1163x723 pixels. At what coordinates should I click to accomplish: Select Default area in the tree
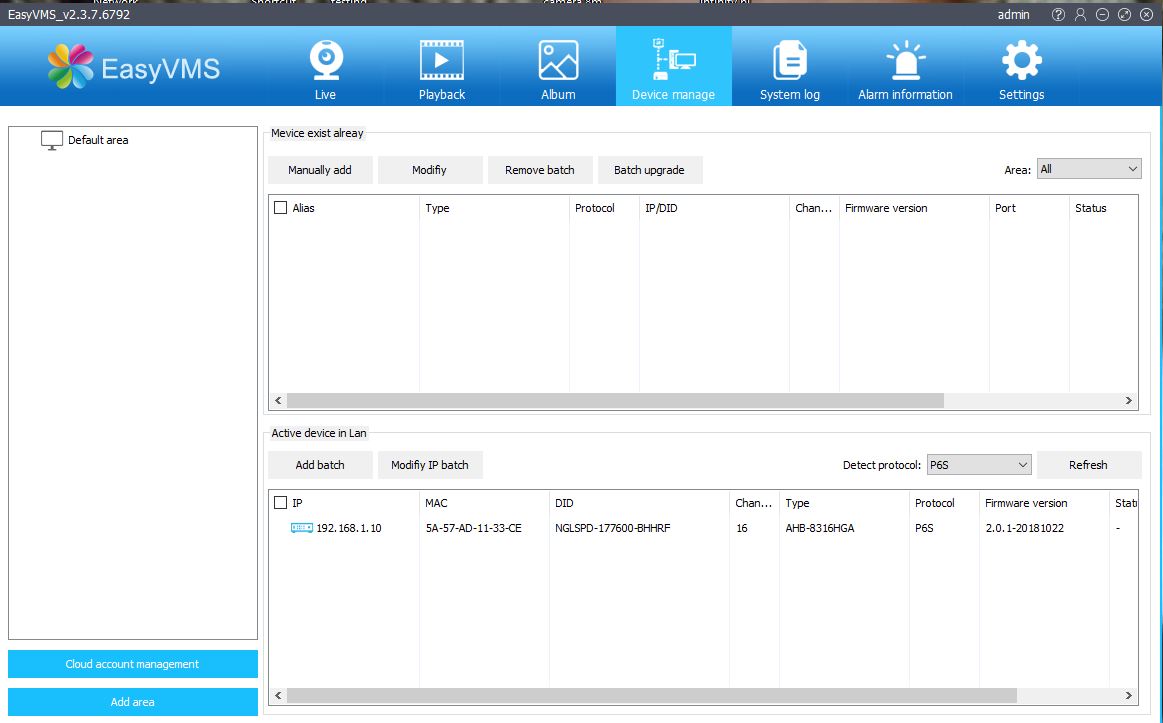coord(98,140)
